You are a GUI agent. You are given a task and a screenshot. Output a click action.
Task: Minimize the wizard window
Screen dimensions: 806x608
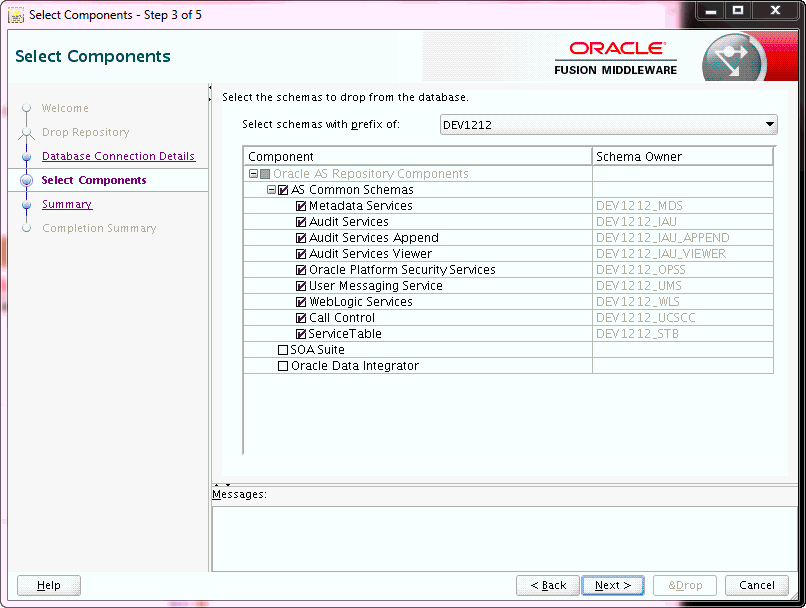pos(711,11)
